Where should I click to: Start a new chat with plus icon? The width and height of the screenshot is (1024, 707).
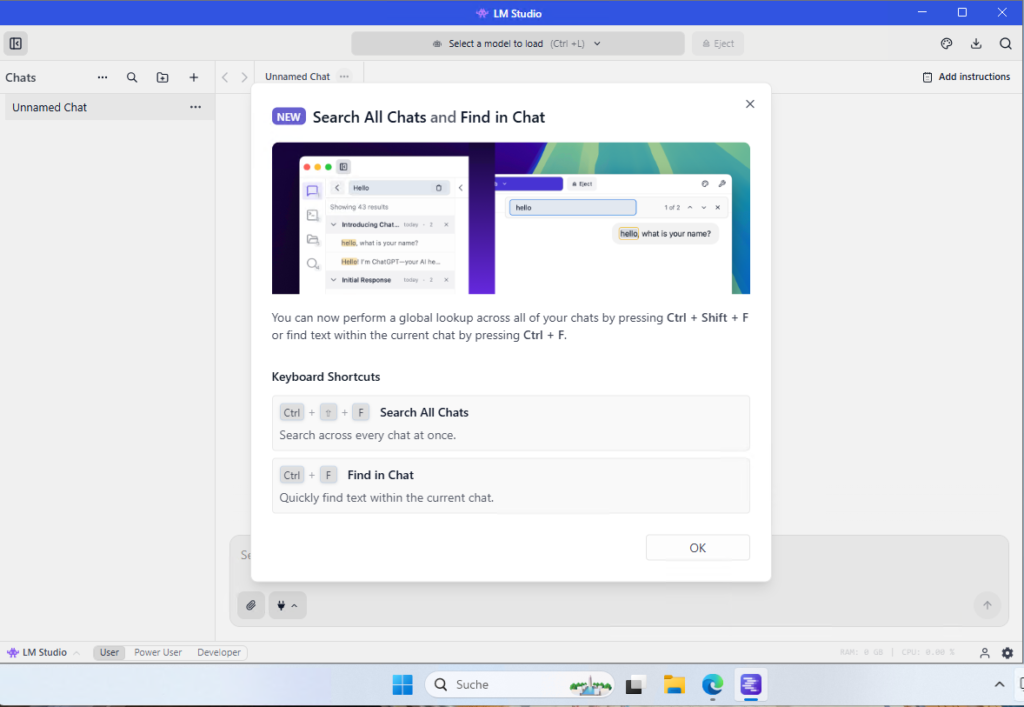coord(194,77)
